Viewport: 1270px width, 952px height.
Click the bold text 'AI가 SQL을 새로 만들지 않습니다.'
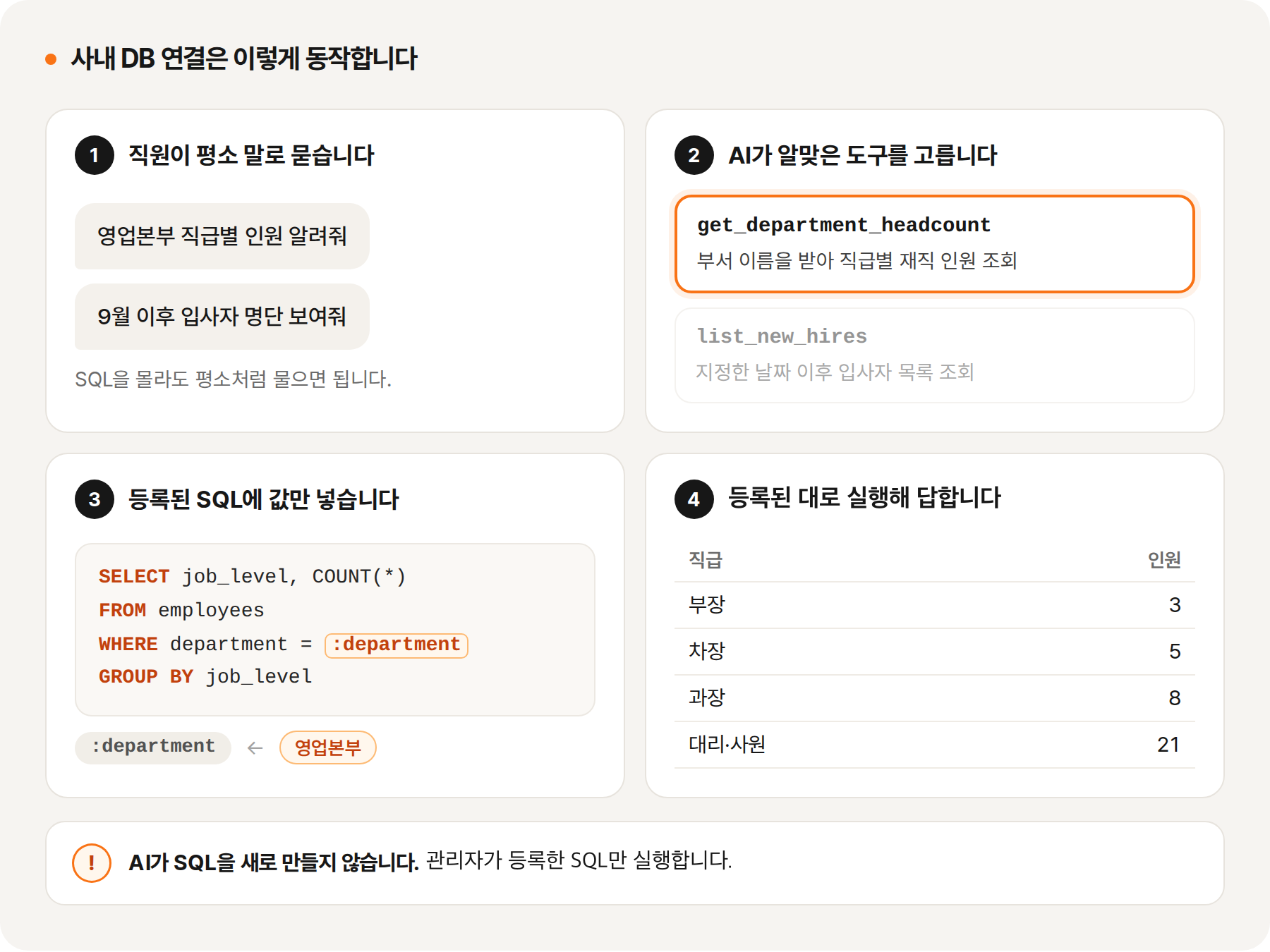[x=274, y=862]
